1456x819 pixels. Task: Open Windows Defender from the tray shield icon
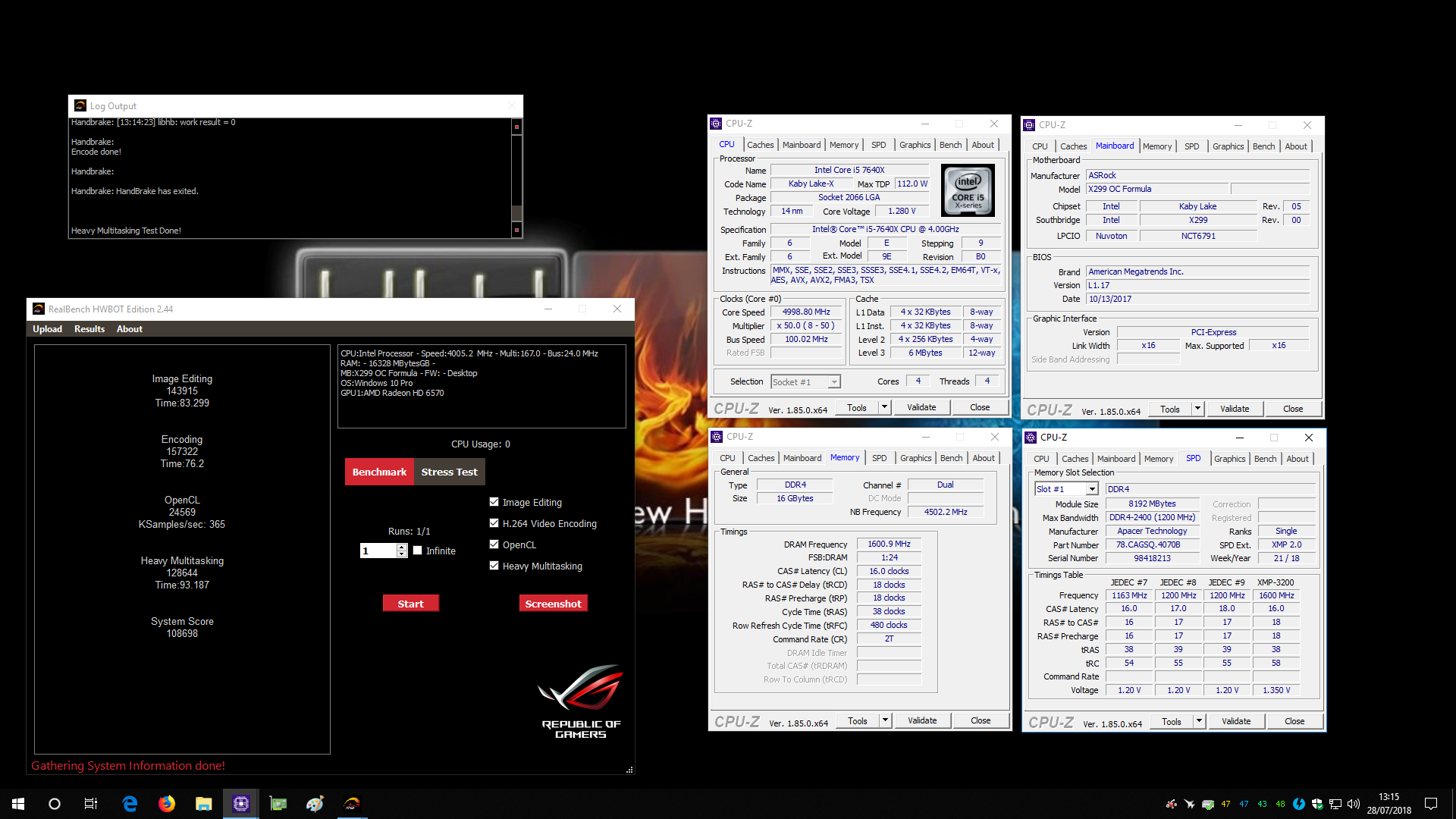tap(1317, 804)
